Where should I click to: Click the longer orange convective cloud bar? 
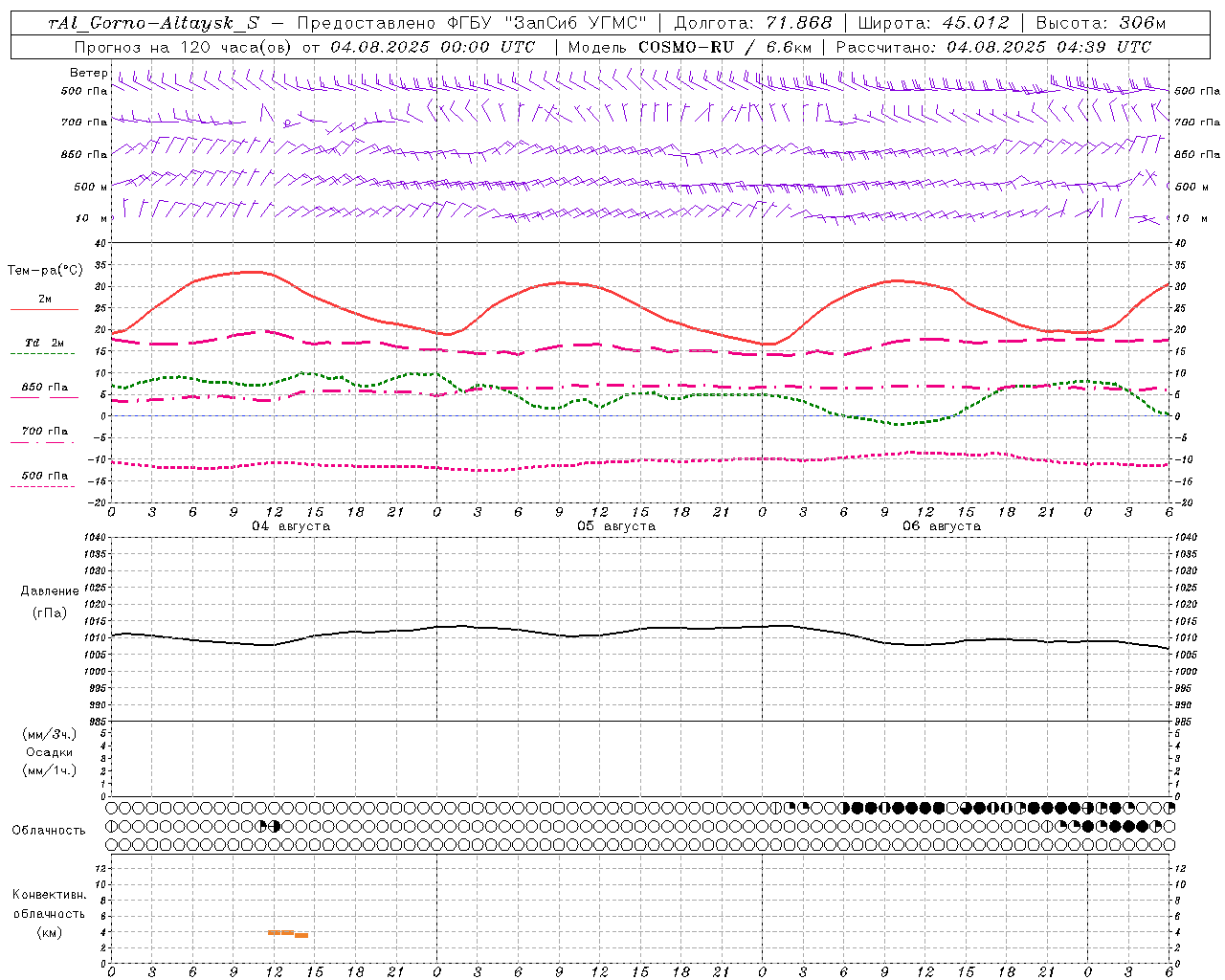(280, 932)
